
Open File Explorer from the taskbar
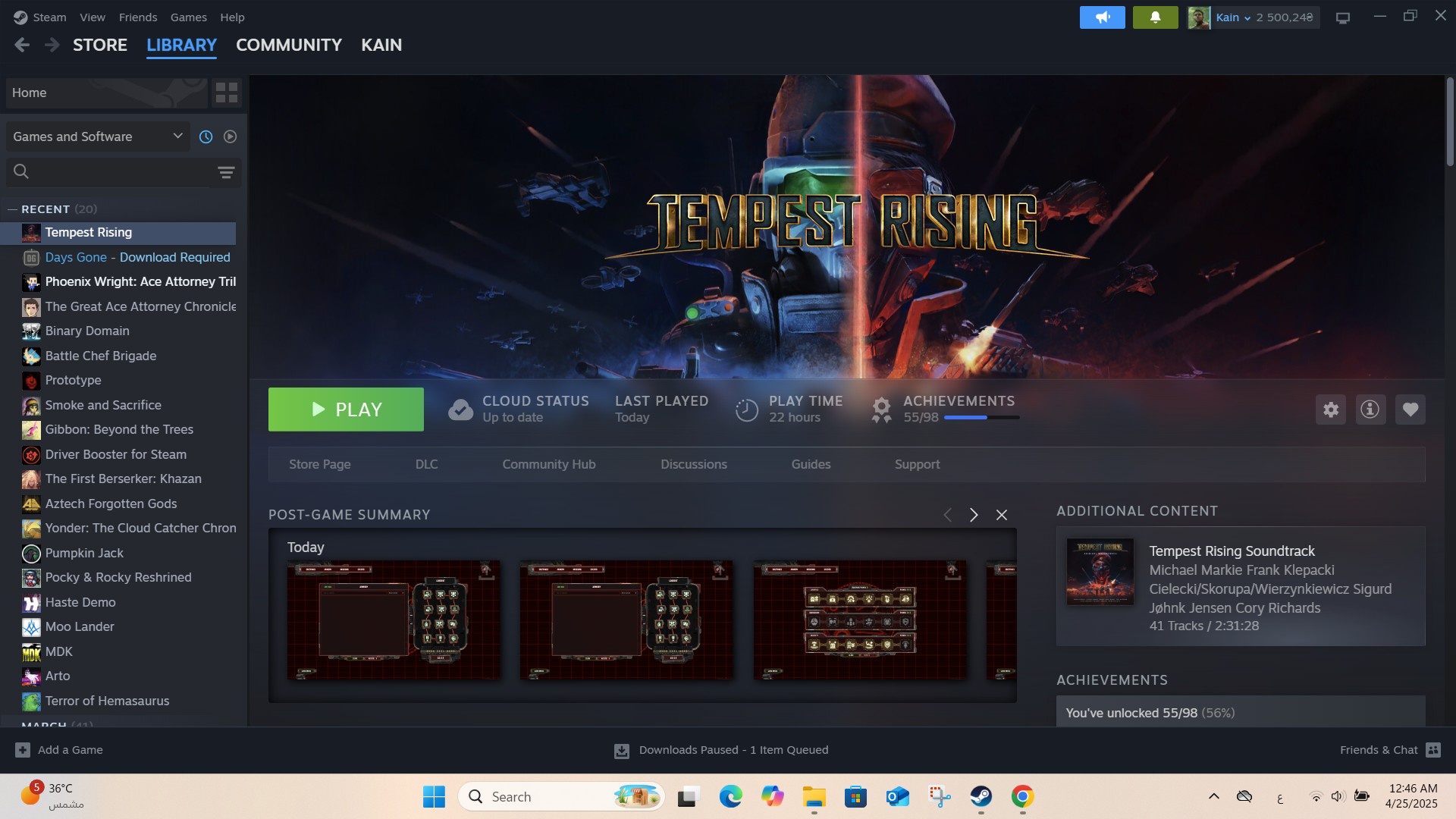814,797
